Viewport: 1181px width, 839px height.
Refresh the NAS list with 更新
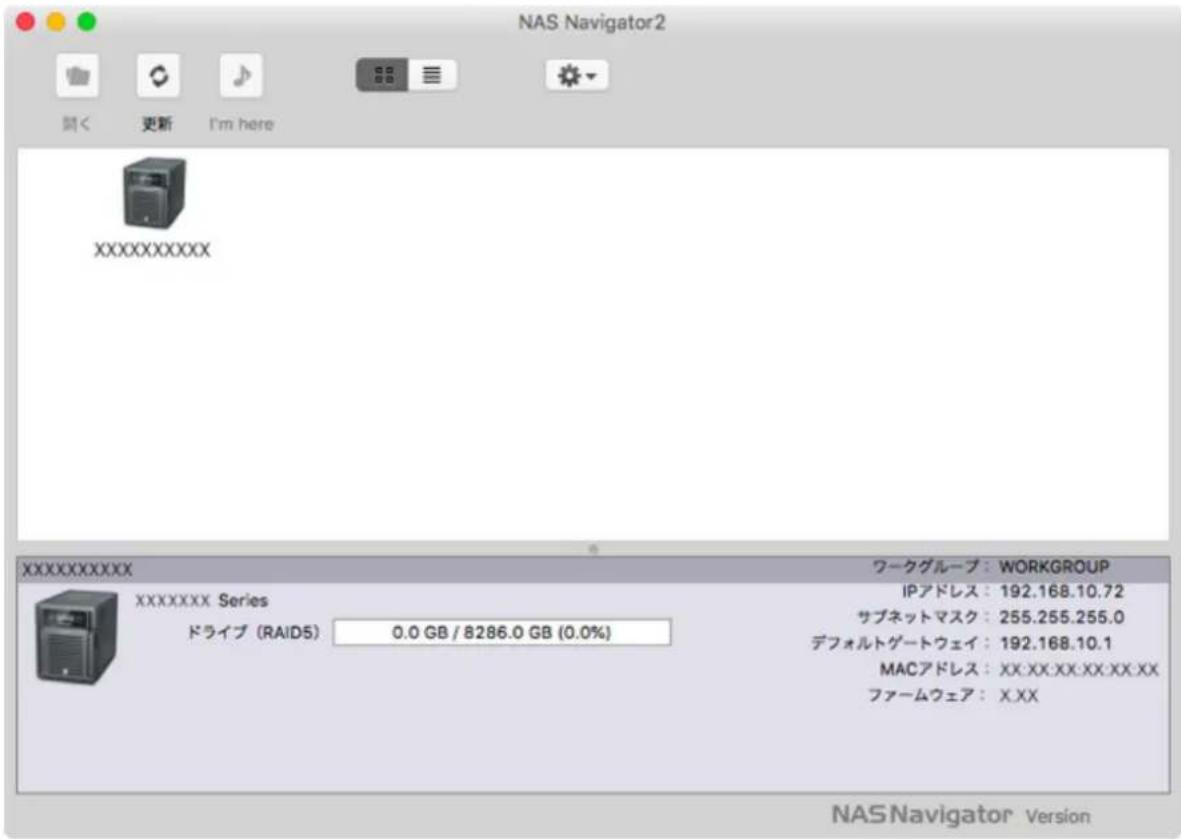click(x=158, y=75)
